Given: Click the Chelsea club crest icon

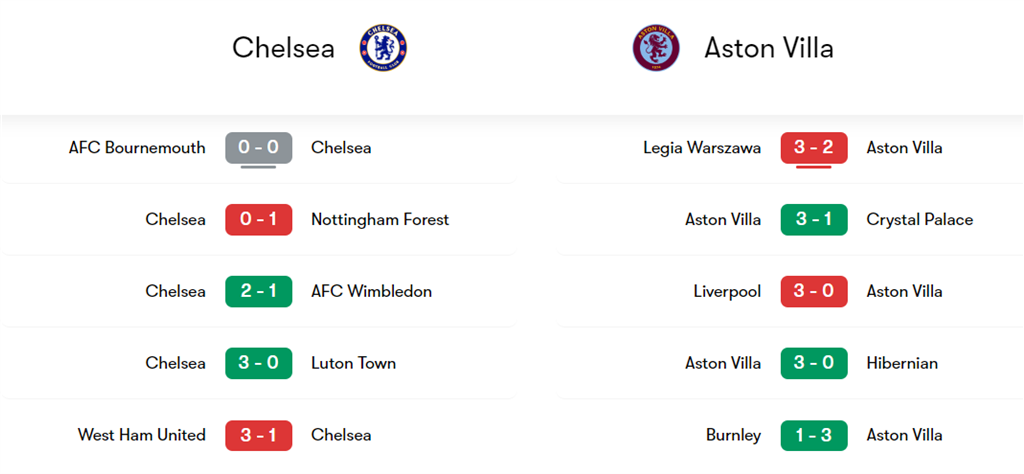Looking at the screenshot, I should [x=383, y=48].
